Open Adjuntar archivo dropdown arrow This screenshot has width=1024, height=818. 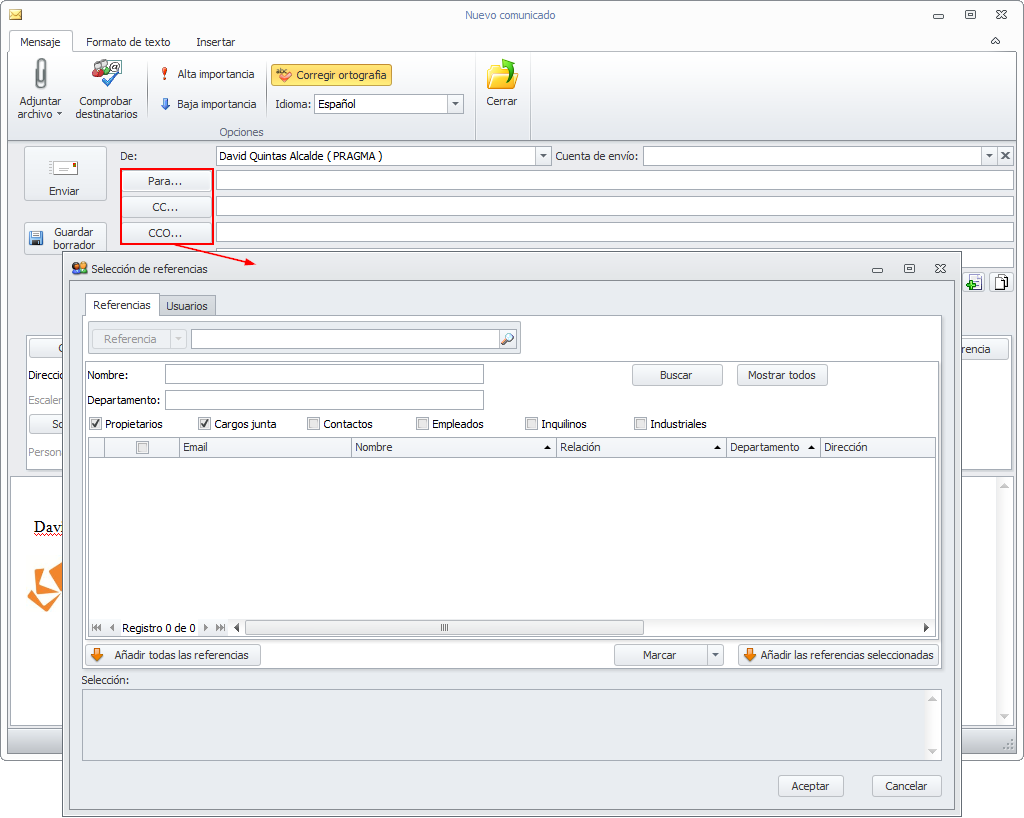click(x=59, y=114)
